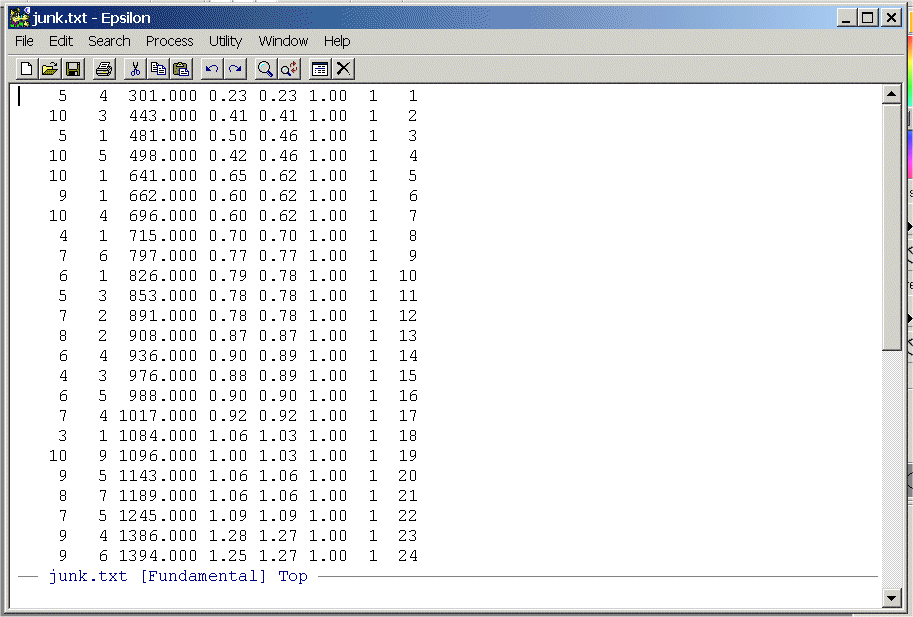
Task: Cut selection with the scissors icon
Action: coord(135,69)
